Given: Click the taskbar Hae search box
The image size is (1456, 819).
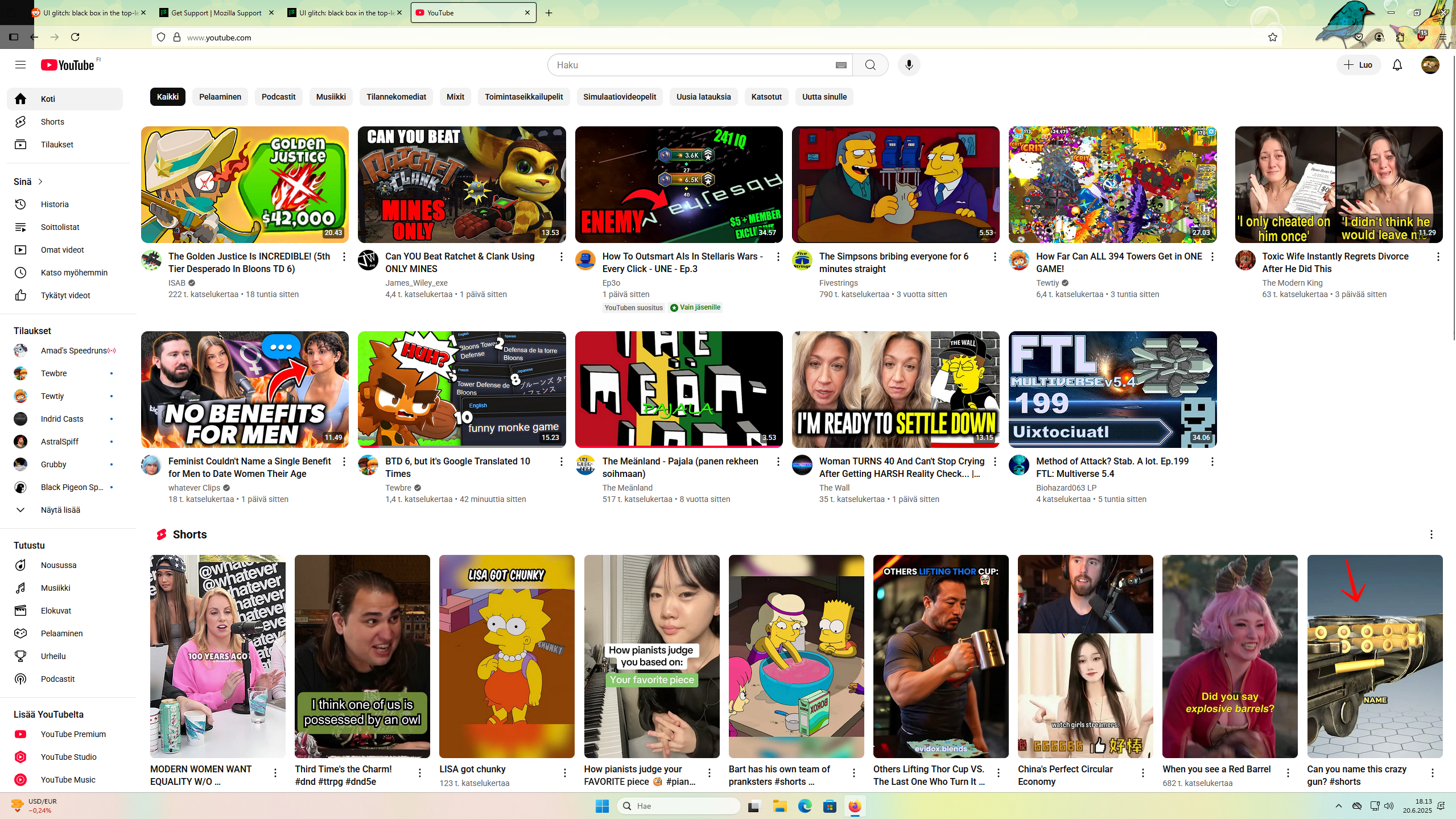Looking at the screenshot, I should (x=678, y=806).
